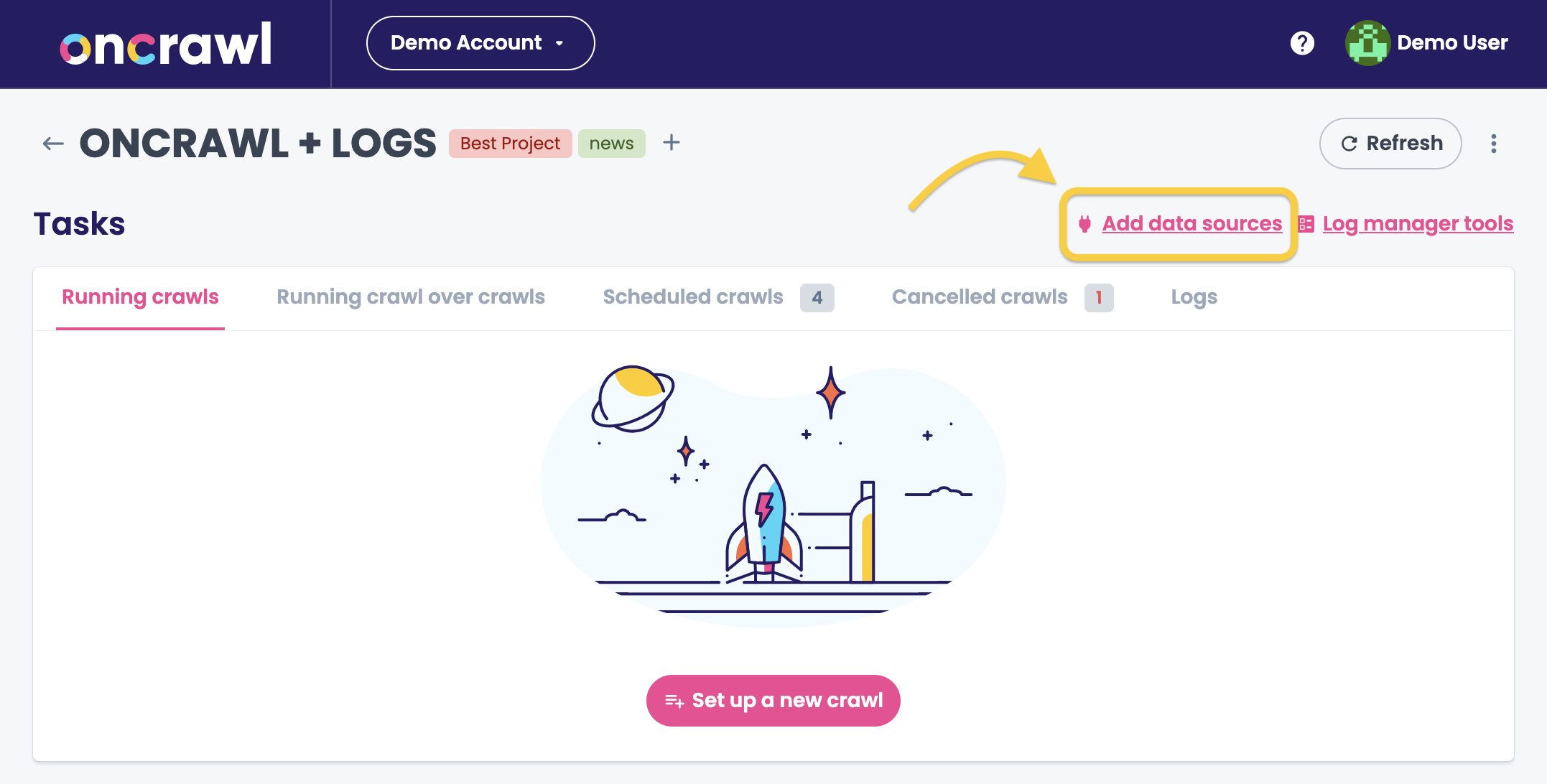Click the Oncrawl logo
The width and height of the screenshot is (1547, 784).
(166, 45)
